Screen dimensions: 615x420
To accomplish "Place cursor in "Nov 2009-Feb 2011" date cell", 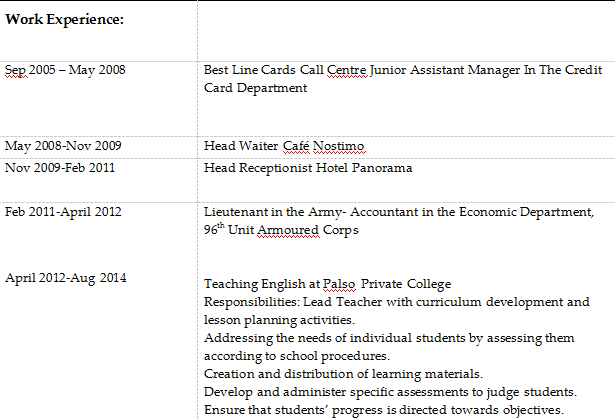I will (x=59, y=168).
